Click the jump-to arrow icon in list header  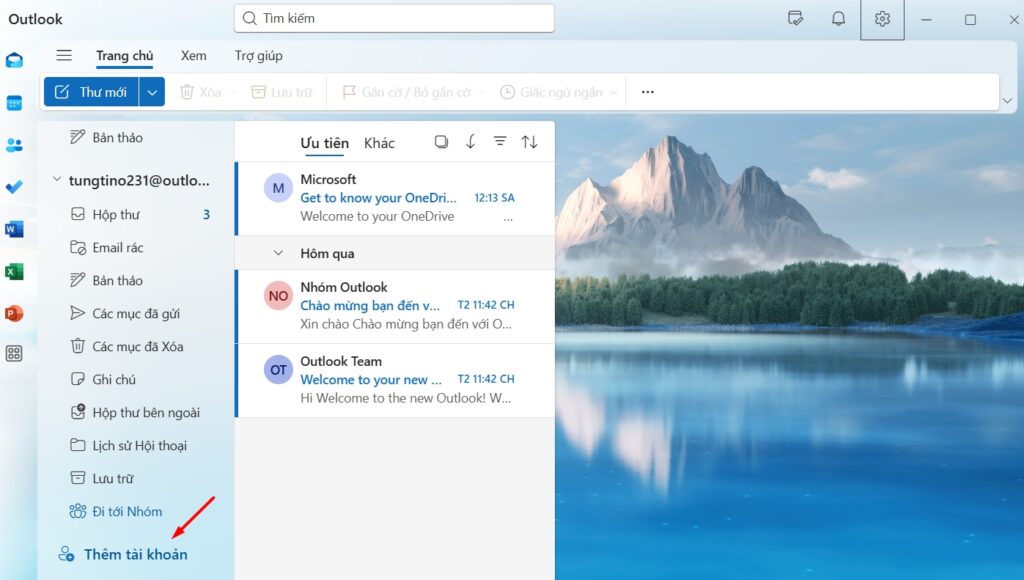(470, 142)
